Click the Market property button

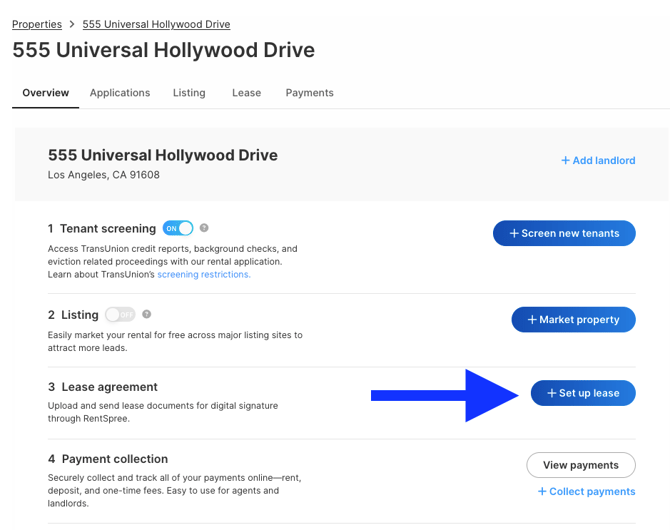click(573, 320)
